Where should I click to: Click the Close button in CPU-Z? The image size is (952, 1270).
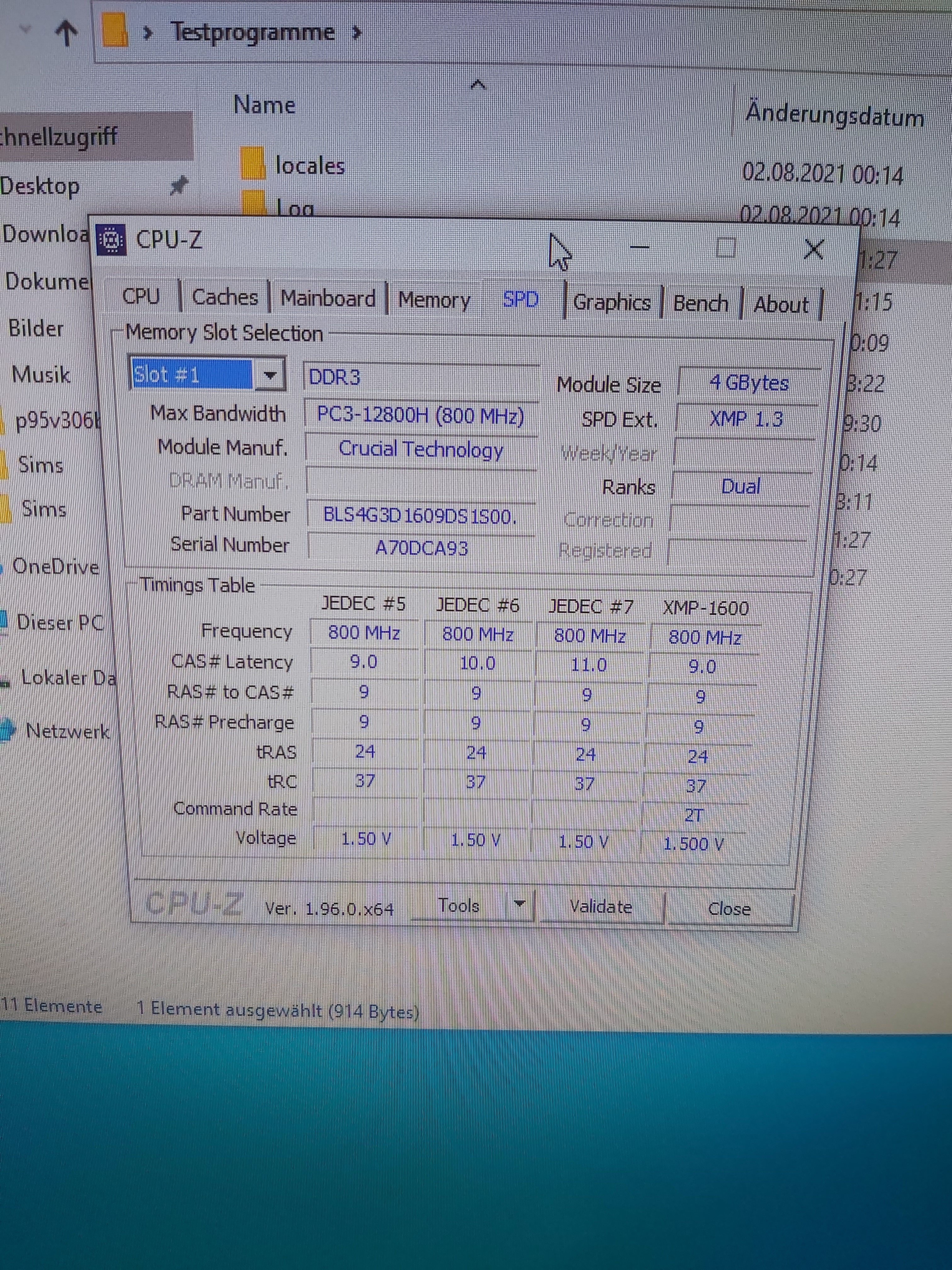729,909
